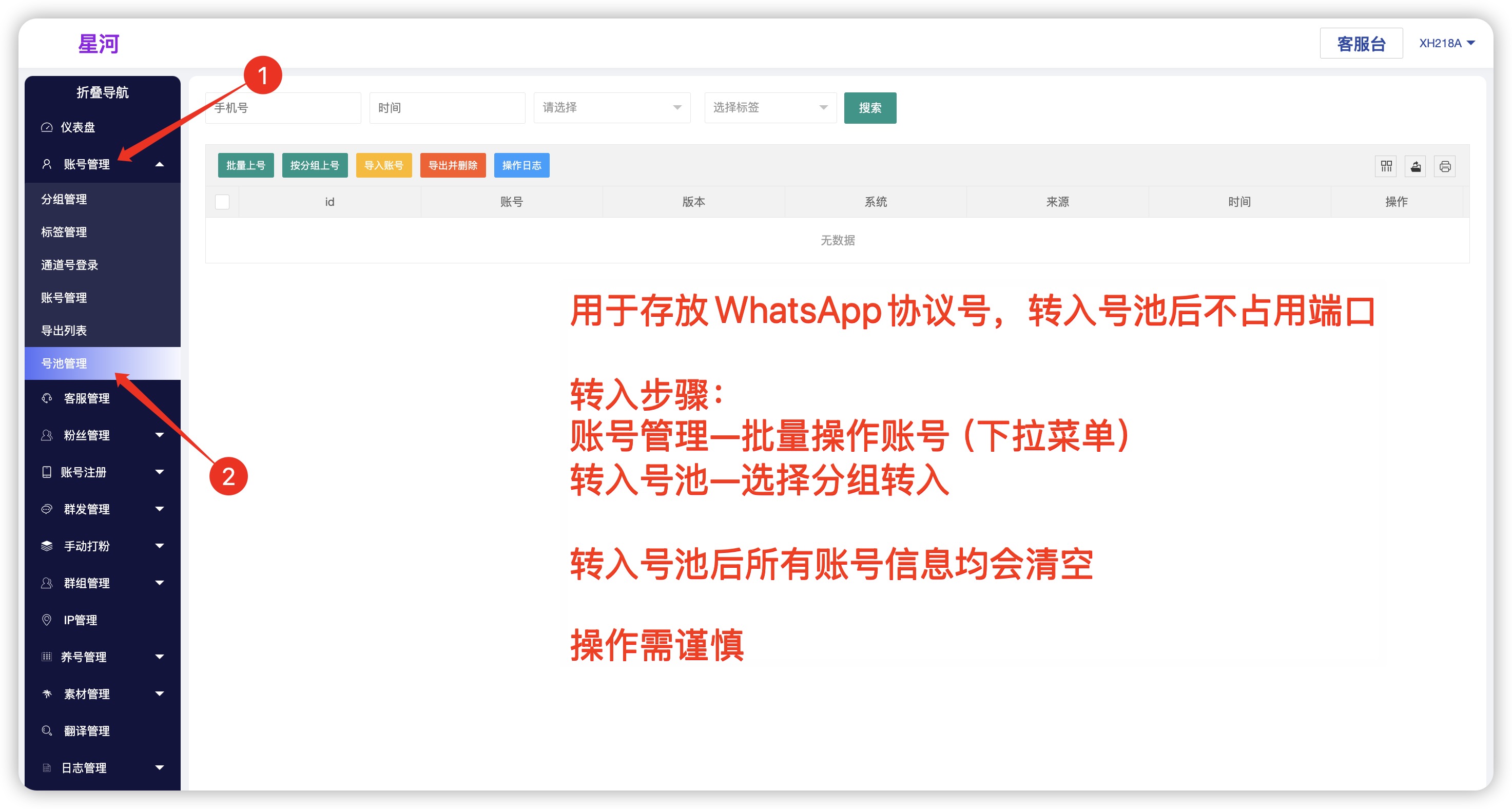The height and width of the screenshot is (809, 1512).
Task: Select 分组管理 in the sidebar
Action: 64,199
